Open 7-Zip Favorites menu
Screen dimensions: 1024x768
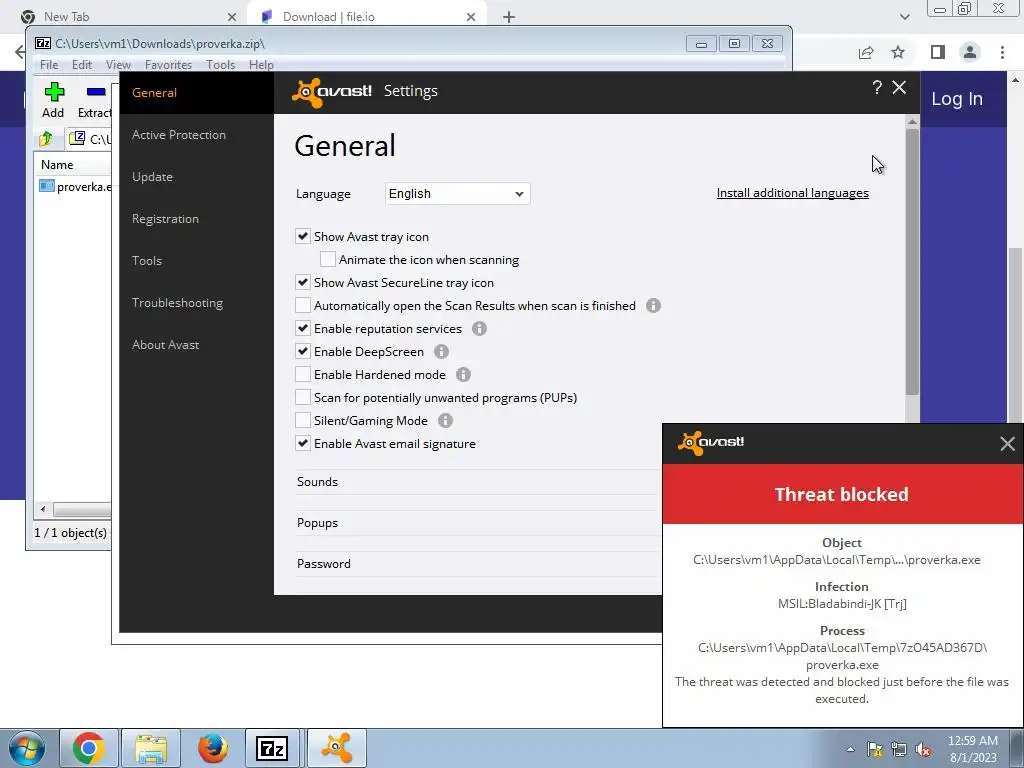(168, 65)
